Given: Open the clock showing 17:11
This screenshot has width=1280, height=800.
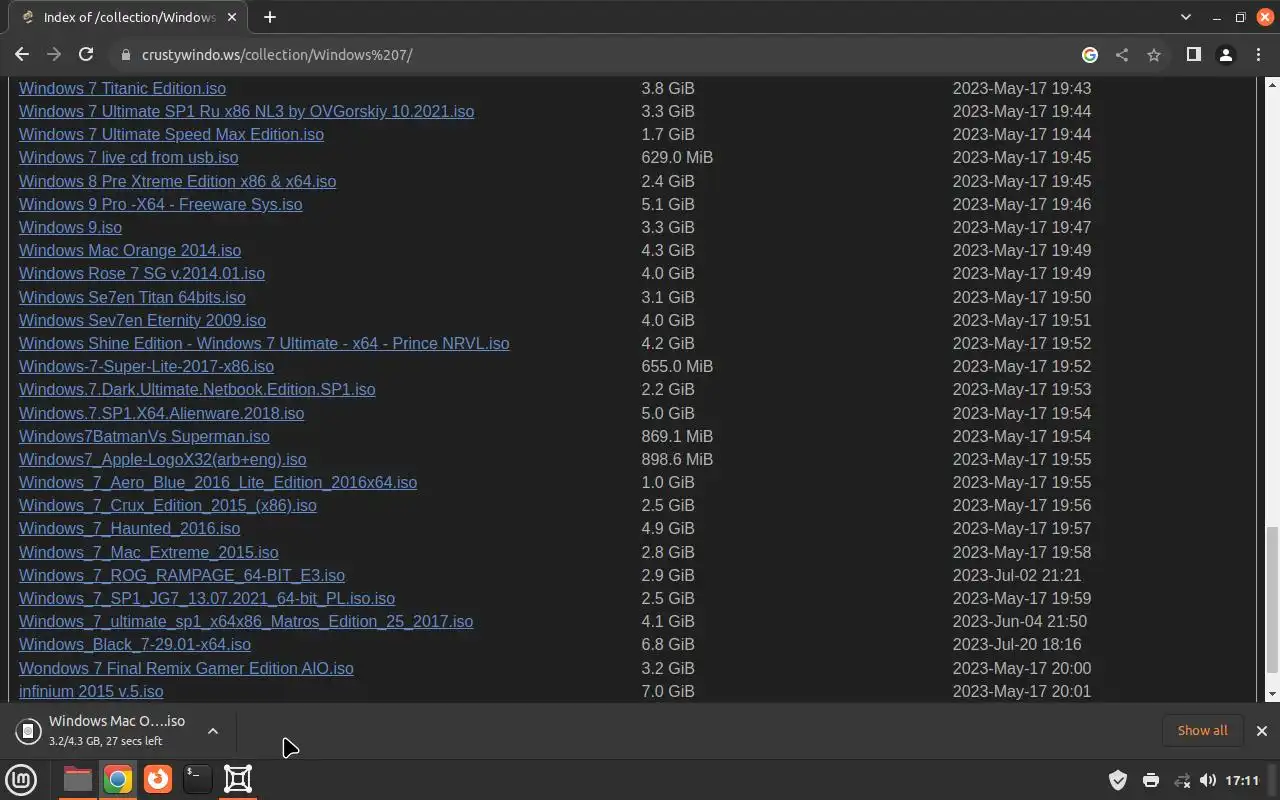Looking at the screenshot, I should 1242,780.
